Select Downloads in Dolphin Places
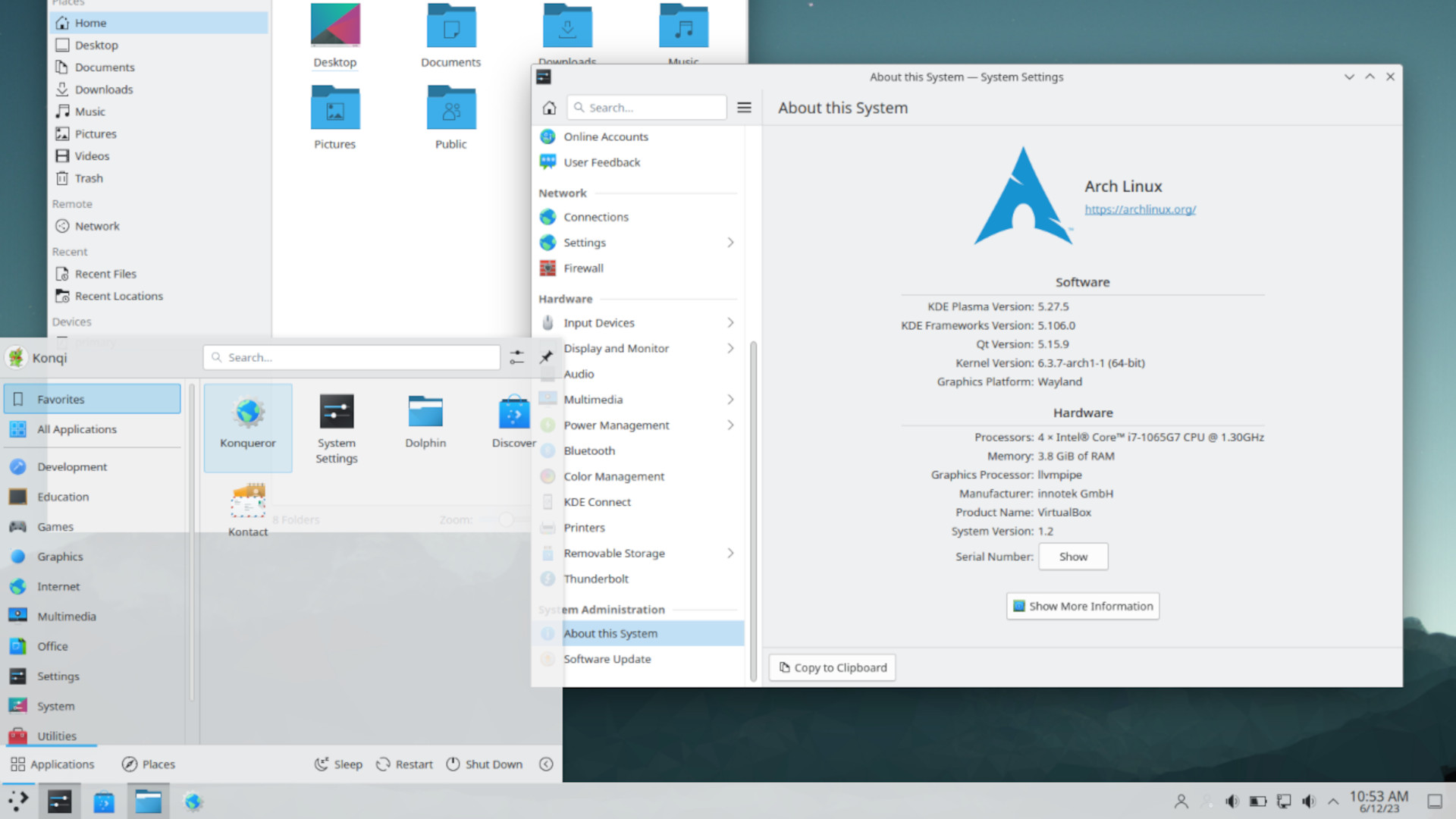Screen dimensions: 1456x819 [x=158, y=89]
